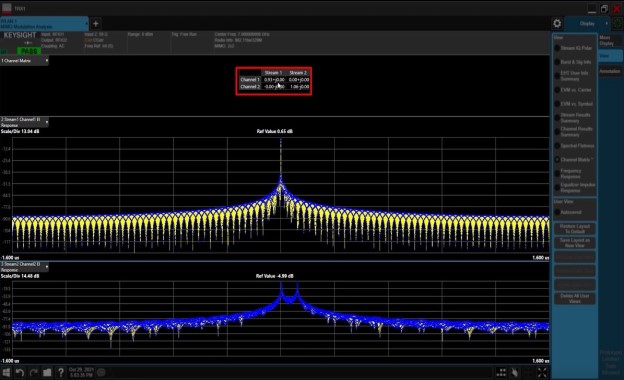Screen dimensions: 624x380
Task: Click the date and time display
Action: [81, 372]
